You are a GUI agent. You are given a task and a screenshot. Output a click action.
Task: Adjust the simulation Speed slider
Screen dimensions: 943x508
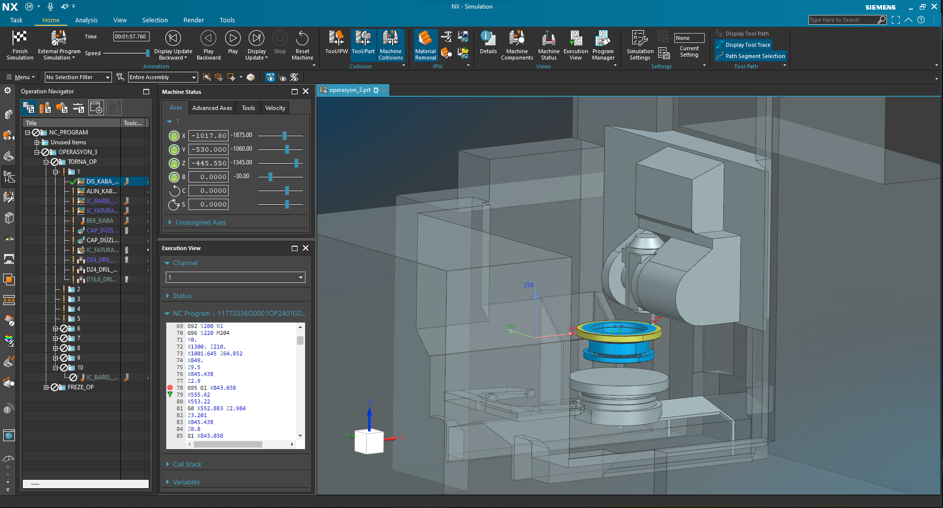147,53
